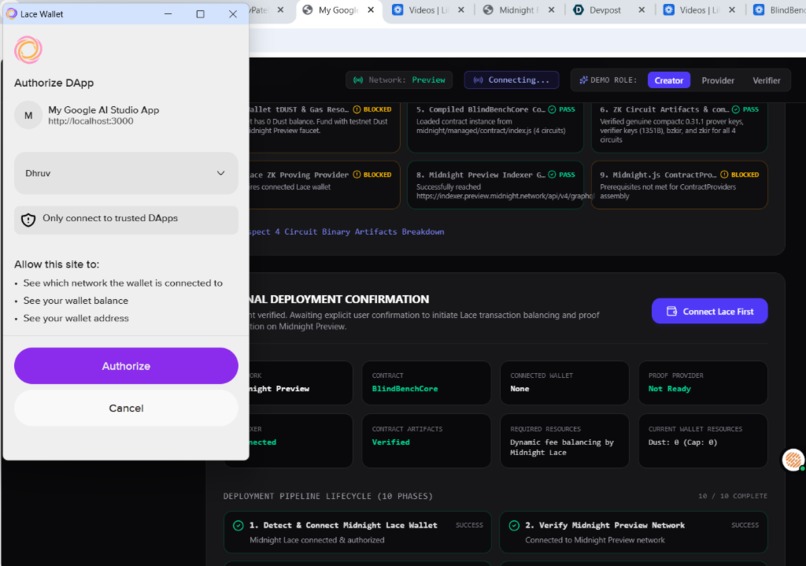Close the Midnight browser tab
This screenshot has width=806, height=566.
(551, 10)
